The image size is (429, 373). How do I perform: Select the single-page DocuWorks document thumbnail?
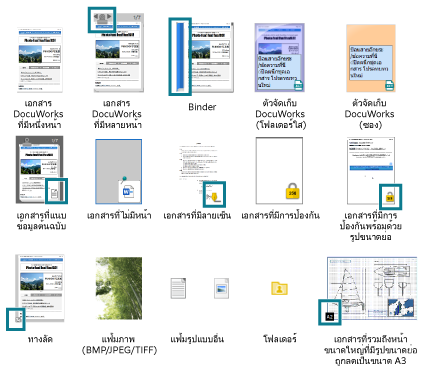pyautogui.click(x=40, y=60)
